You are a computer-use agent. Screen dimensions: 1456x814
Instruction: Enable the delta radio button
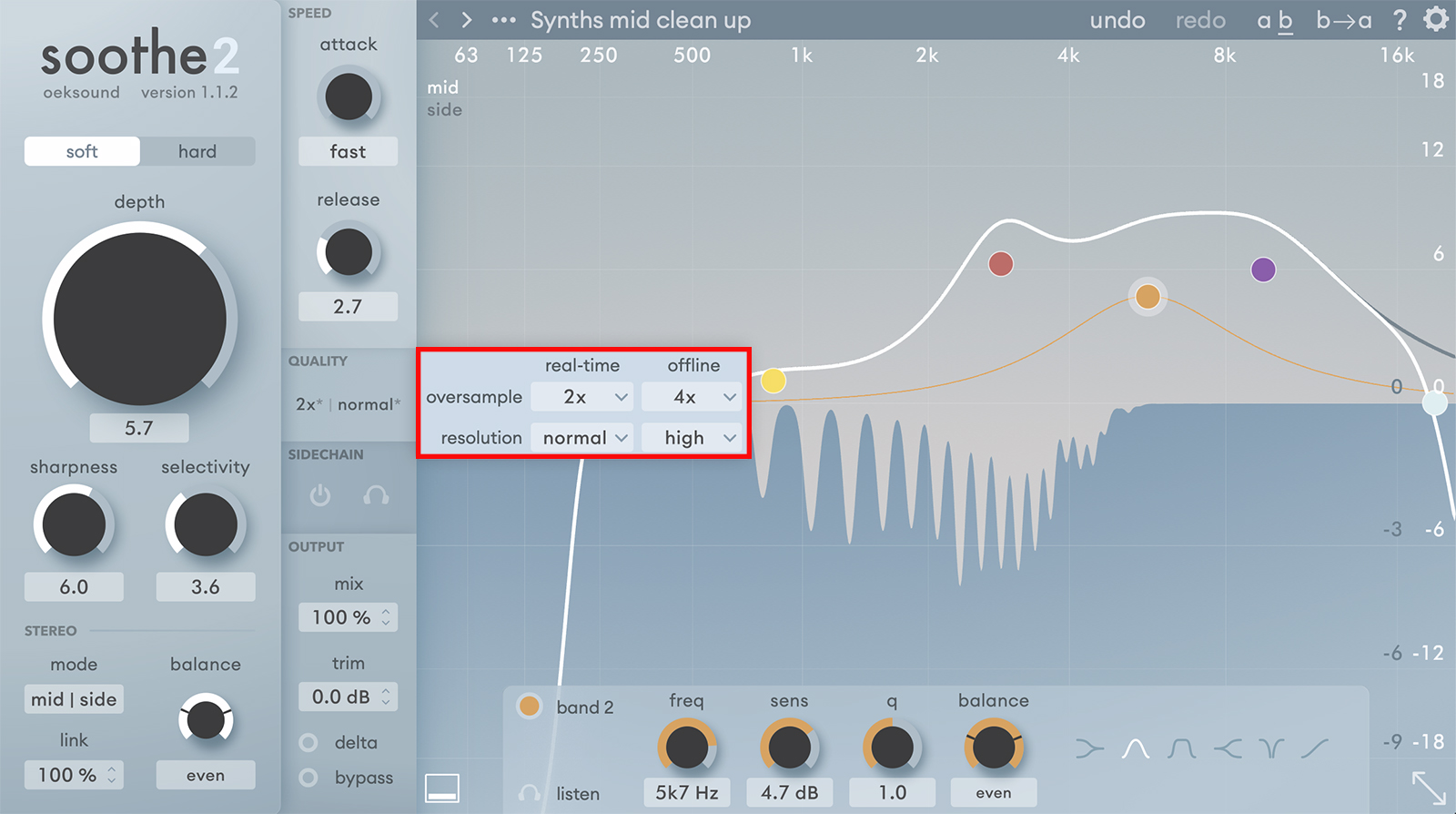tap(308, 743)
